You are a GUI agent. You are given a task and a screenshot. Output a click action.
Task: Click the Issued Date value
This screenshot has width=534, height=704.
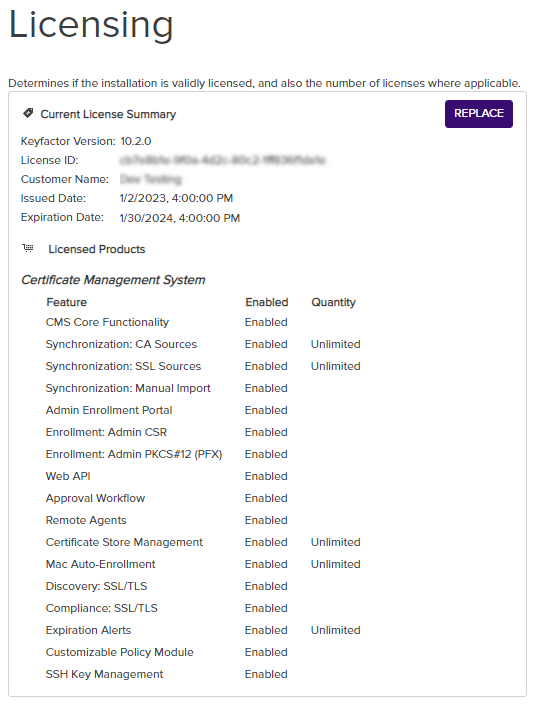point(176,198)
